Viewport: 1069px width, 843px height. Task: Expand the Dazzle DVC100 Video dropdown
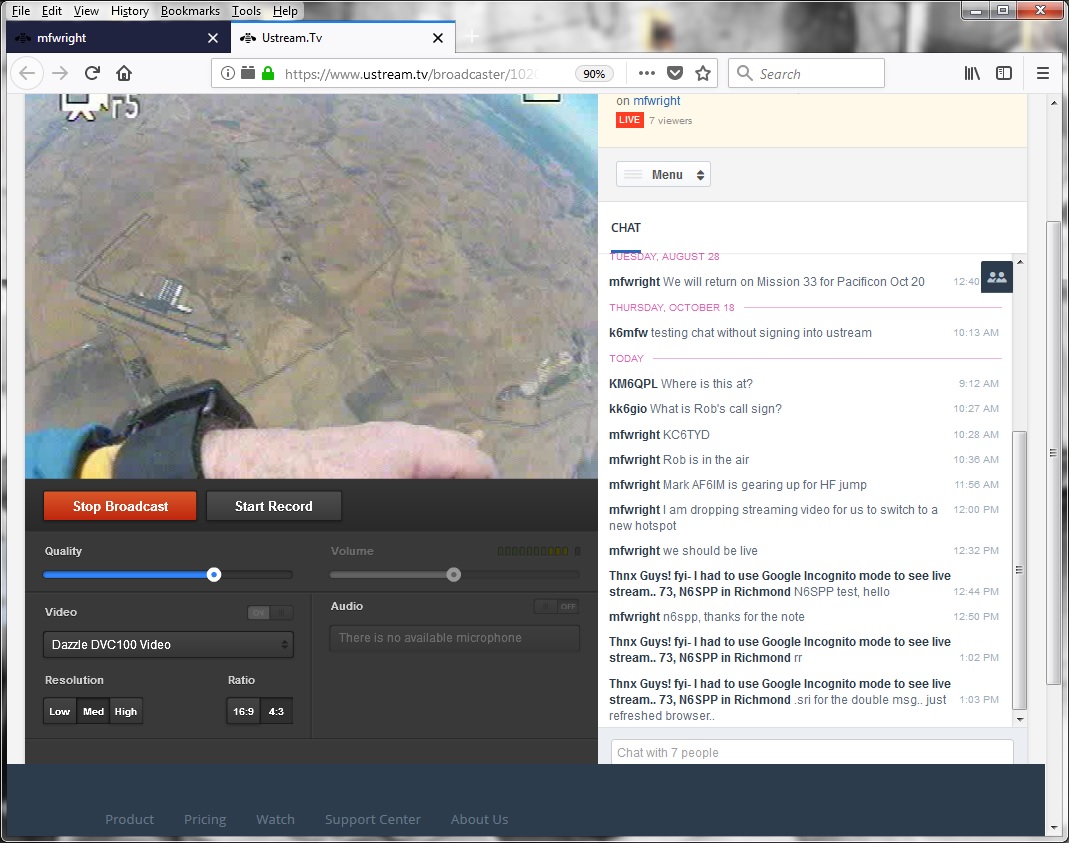point(168,645)
